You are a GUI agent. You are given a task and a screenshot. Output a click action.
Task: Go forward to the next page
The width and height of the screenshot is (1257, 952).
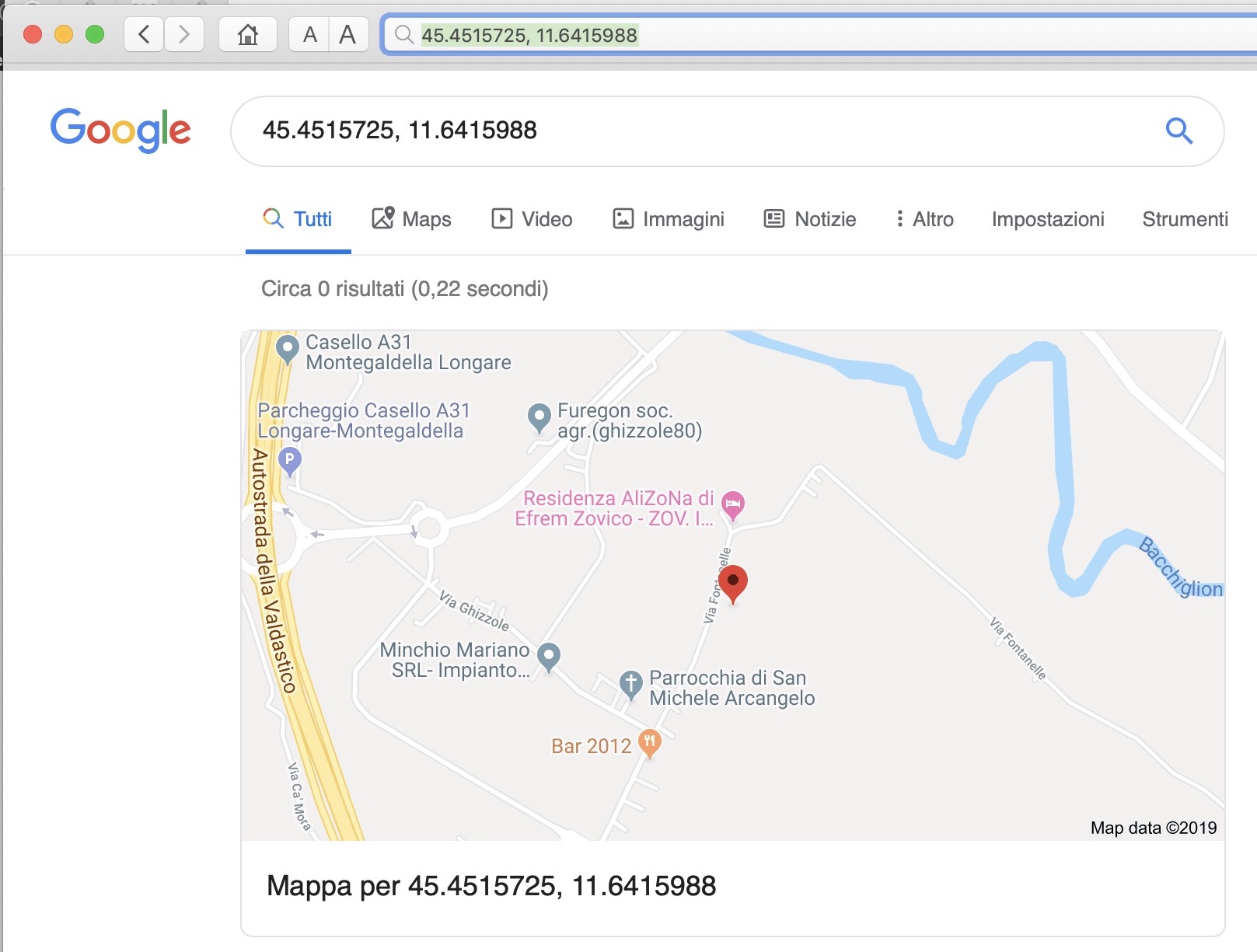184,34
